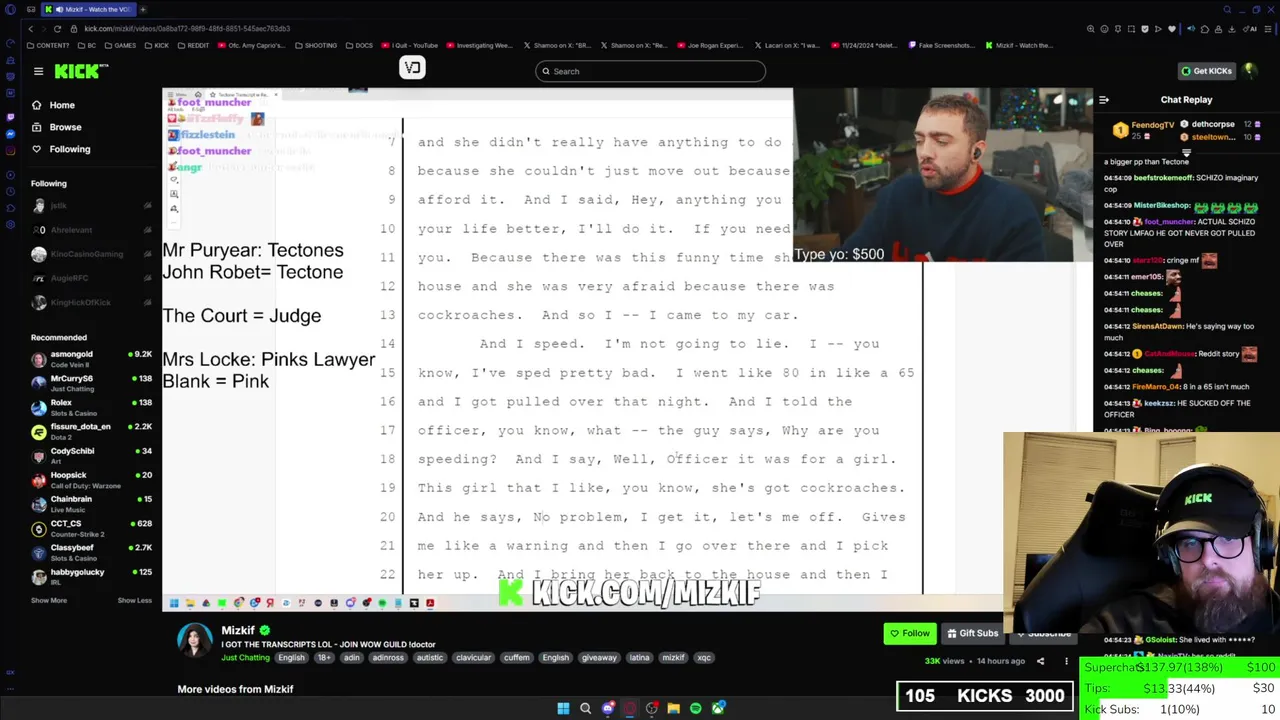Select the giveaway tag

(x=599, y=658)
